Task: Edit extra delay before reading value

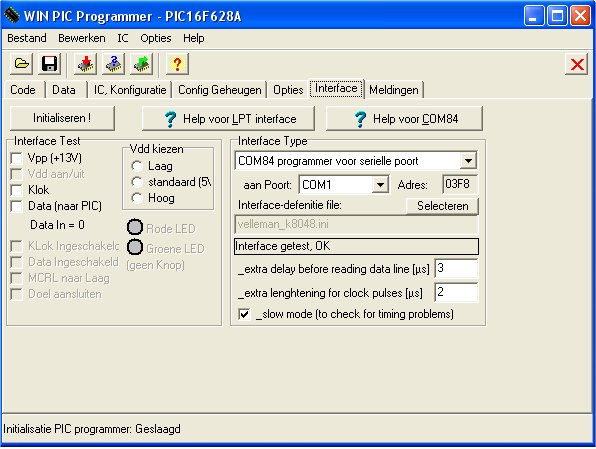Action: point(456,269)
